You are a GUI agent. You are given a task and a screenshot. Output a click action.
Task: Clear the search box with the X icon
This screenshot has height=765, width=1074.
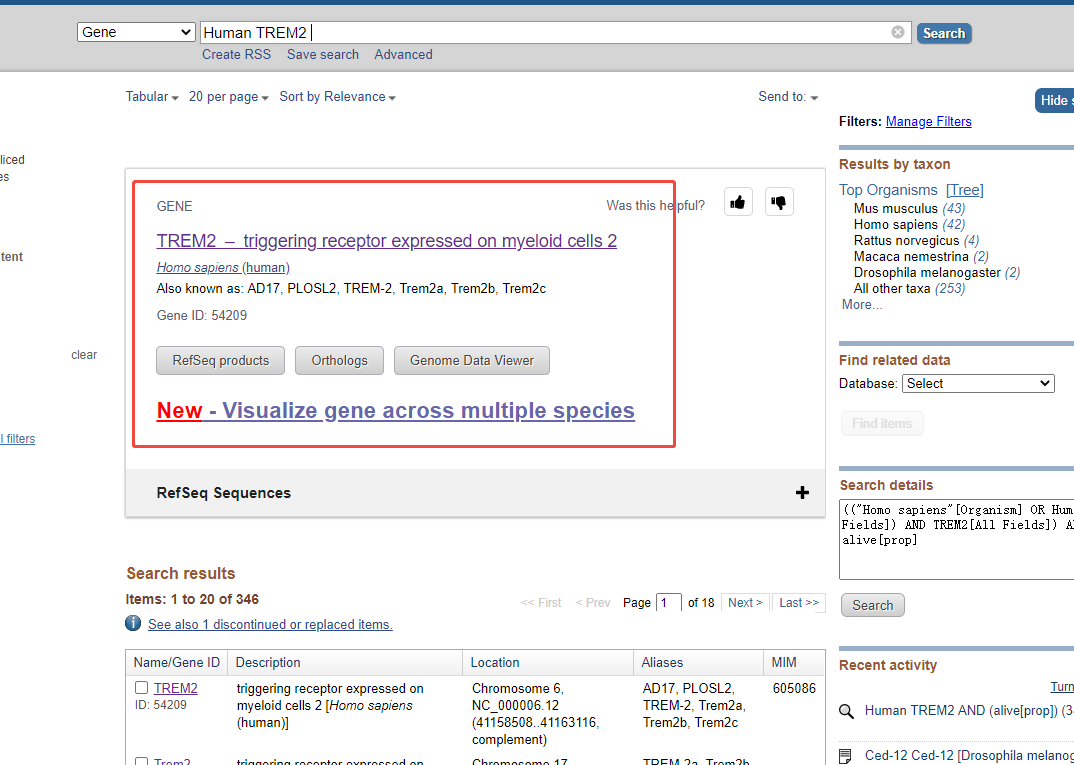click(x=898, y=32)
